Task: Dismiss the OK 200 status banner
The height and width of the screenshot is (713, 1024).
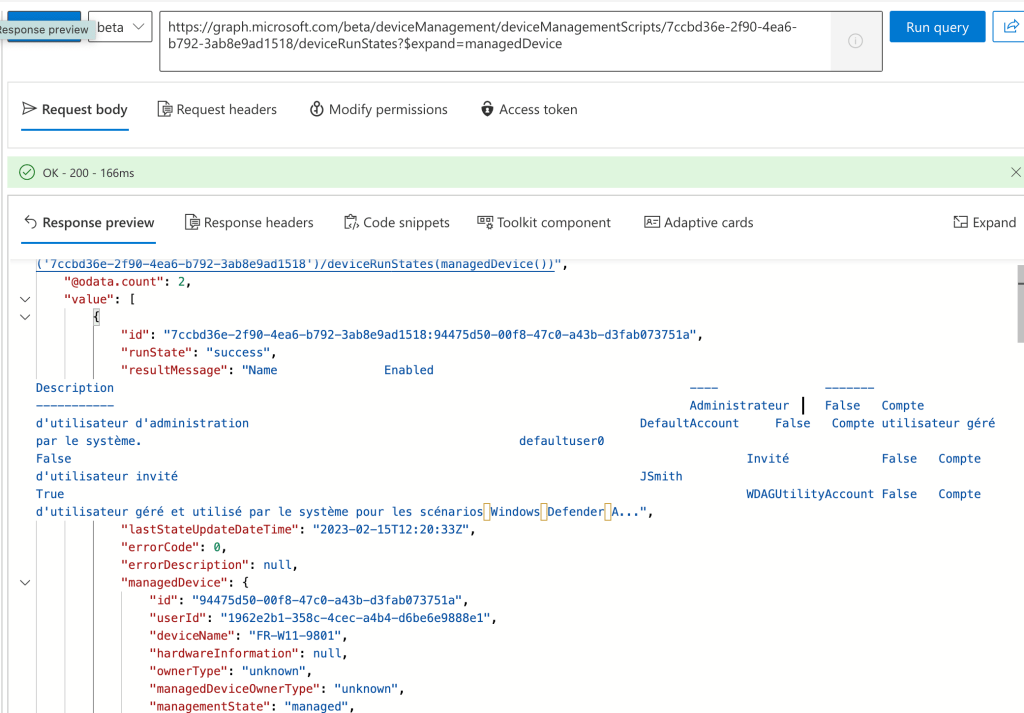Action: 1016,173
